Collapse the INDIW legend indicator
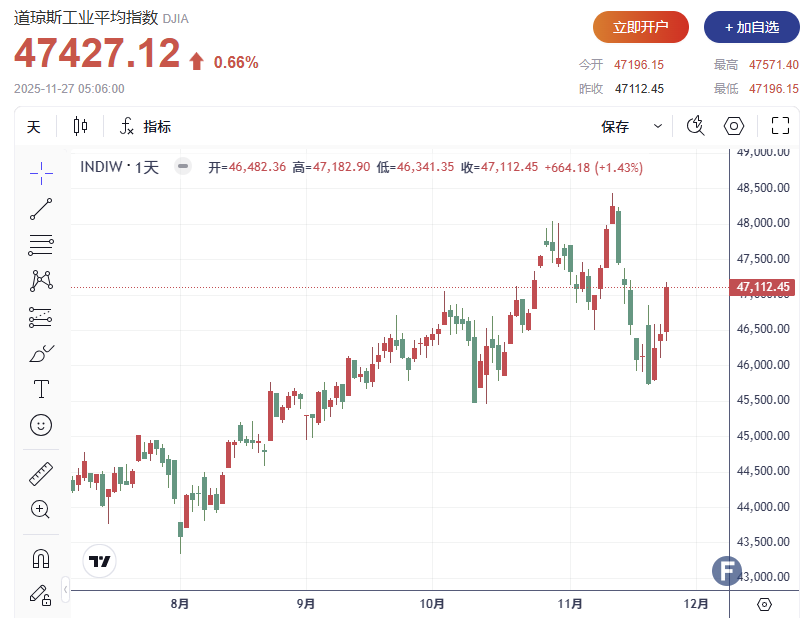 coord(182,167)
